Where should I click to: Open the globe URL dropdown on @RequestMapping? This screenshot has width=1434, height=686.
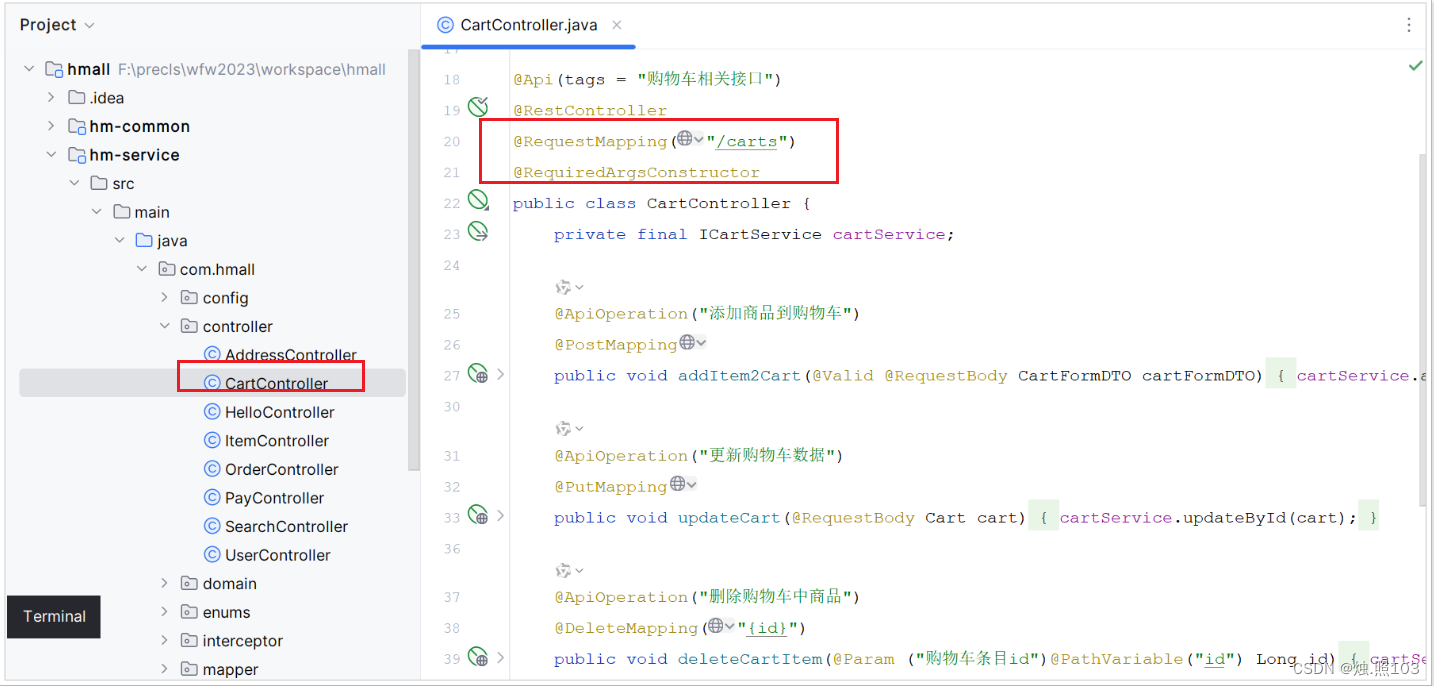click(x=690, y=139)
